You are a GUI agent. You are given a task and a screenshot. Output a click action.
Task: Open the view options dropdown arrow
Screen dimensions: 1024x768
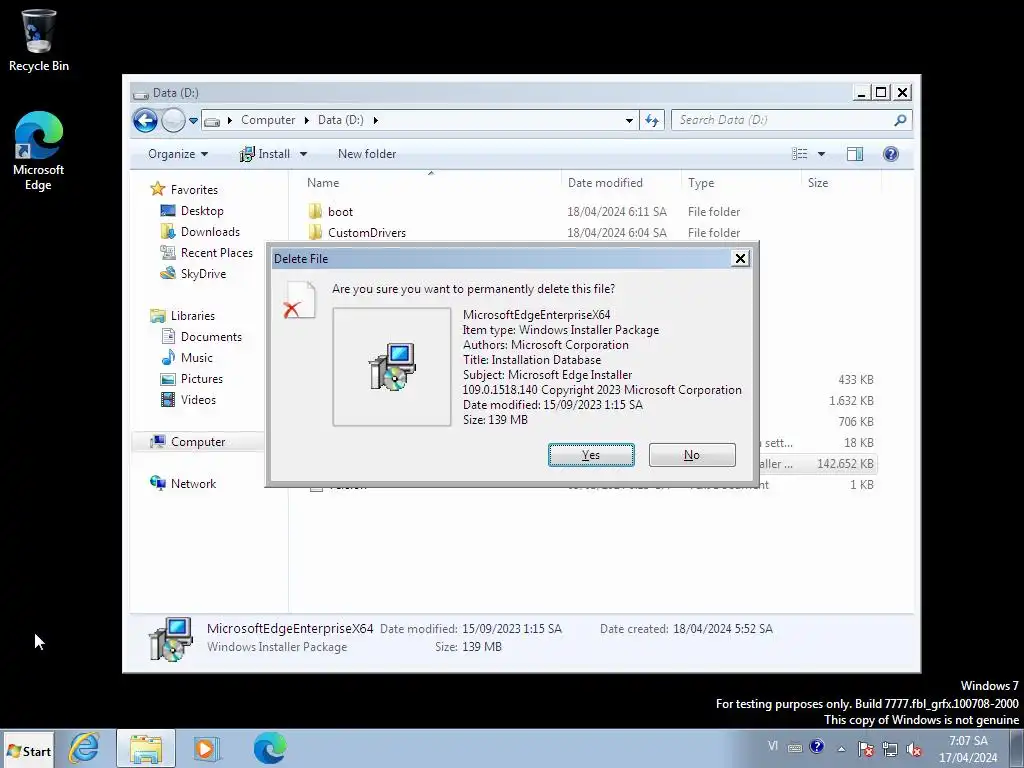pos(822,154)
